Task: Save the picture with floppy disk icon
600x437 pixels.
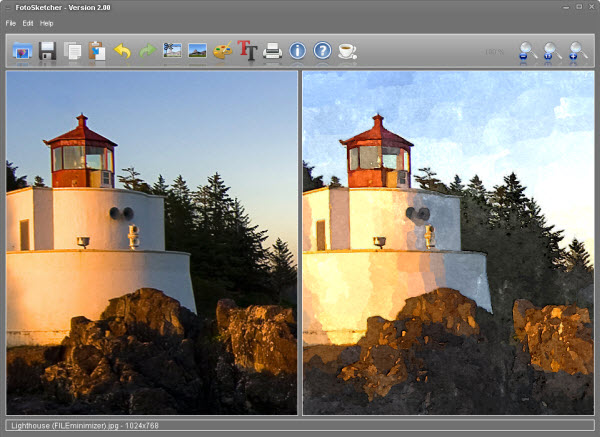Action: (47, 50)
